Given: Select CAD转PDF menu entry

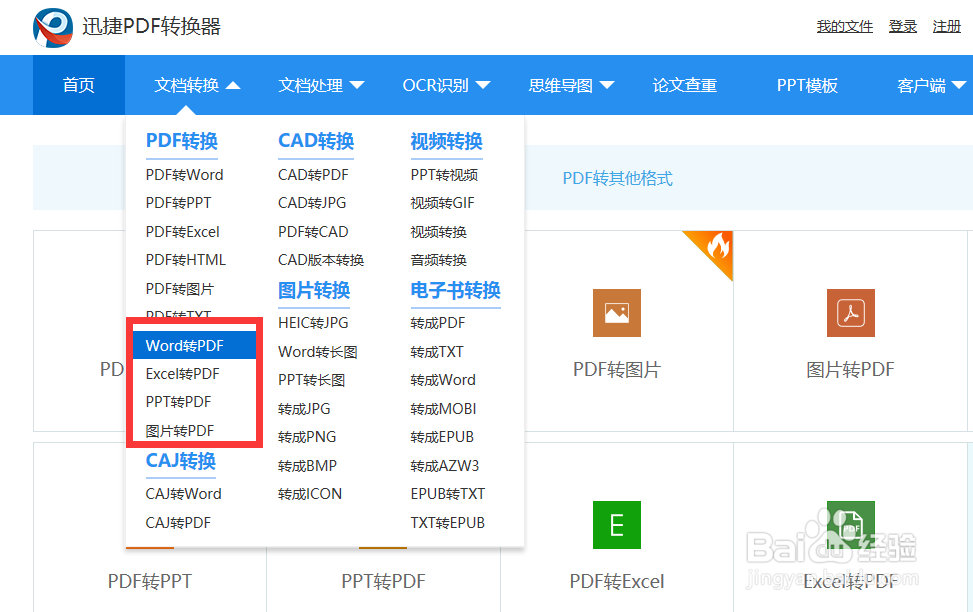Looking at the screenshot, I should 313,175.
